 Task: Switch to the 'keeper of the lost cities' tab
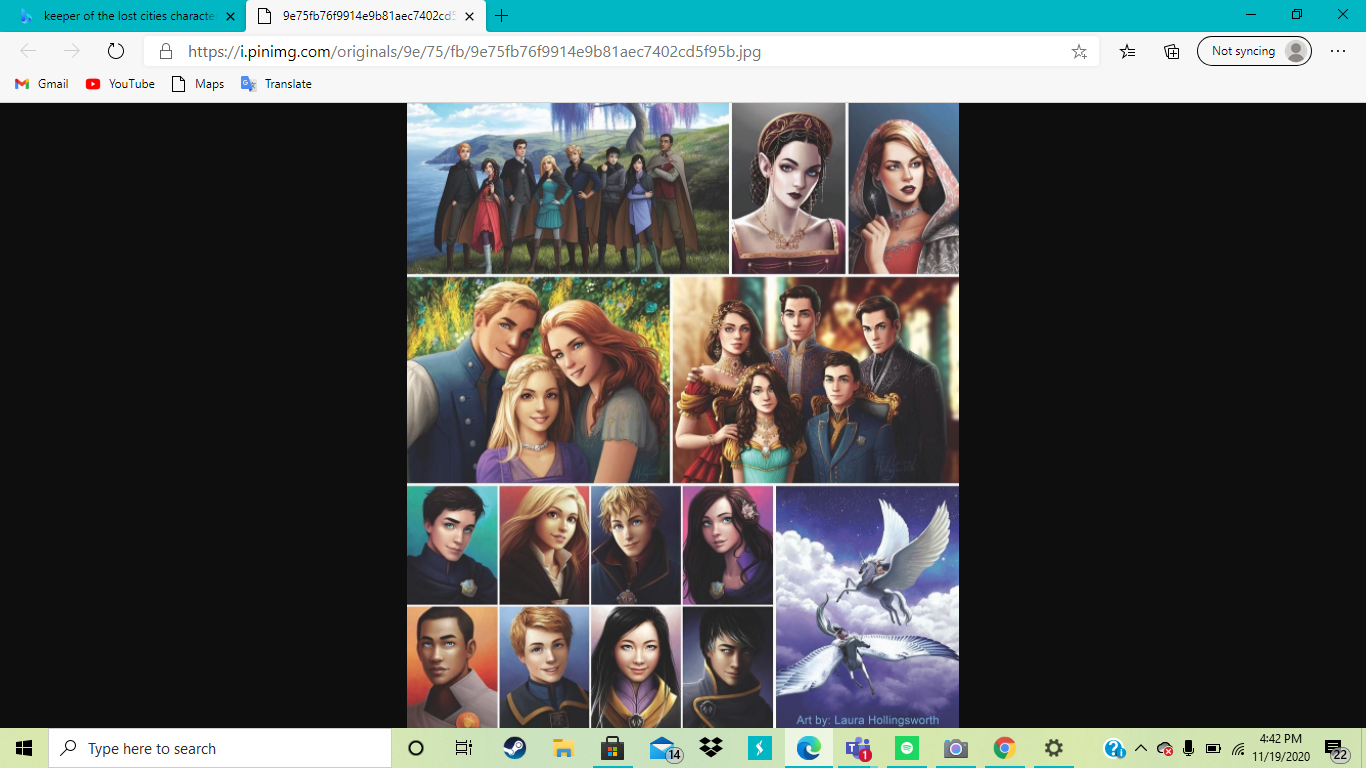125,16
